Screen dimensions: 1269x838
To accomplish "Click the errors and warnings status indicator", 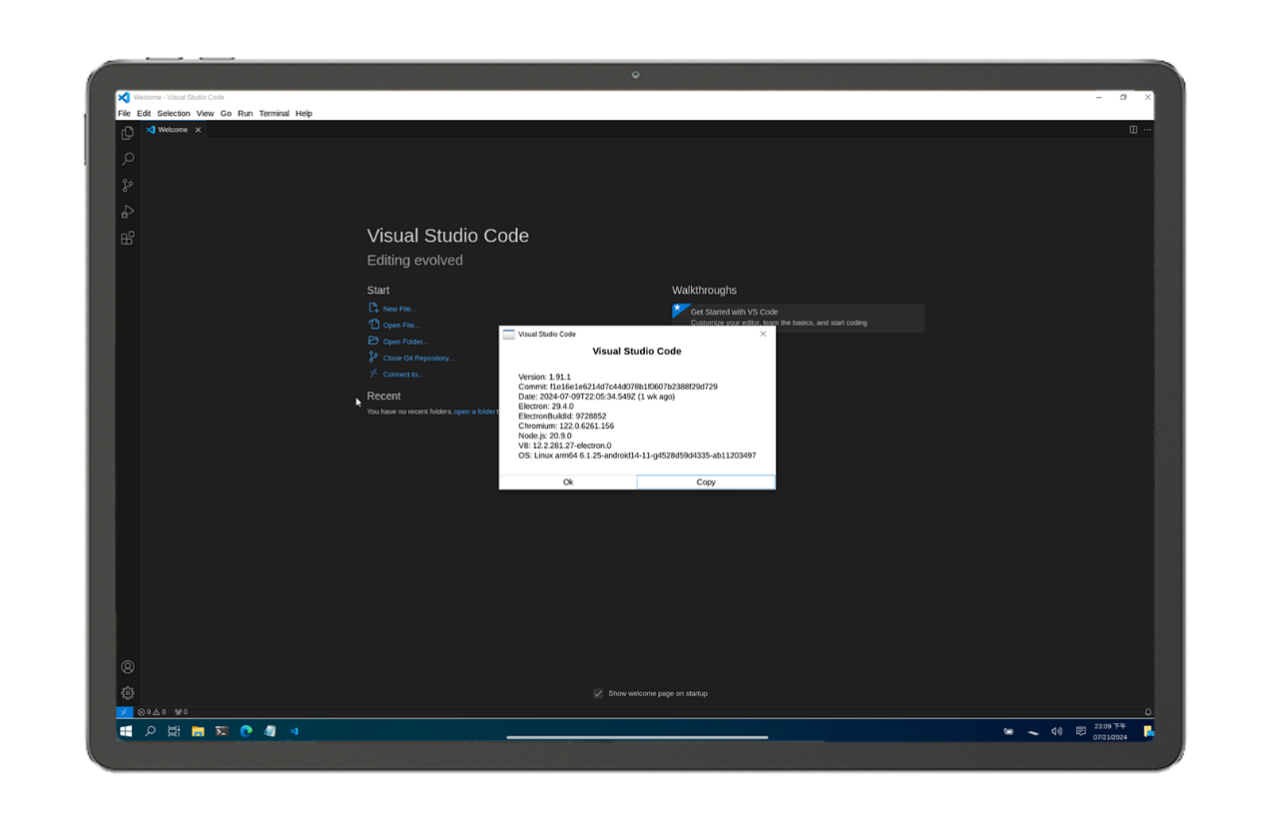I will click(152, 712).
